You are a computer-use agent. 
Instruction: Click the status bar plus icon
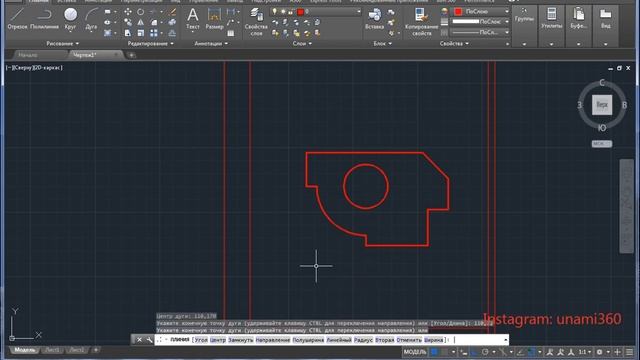click(x=618, y=352)
